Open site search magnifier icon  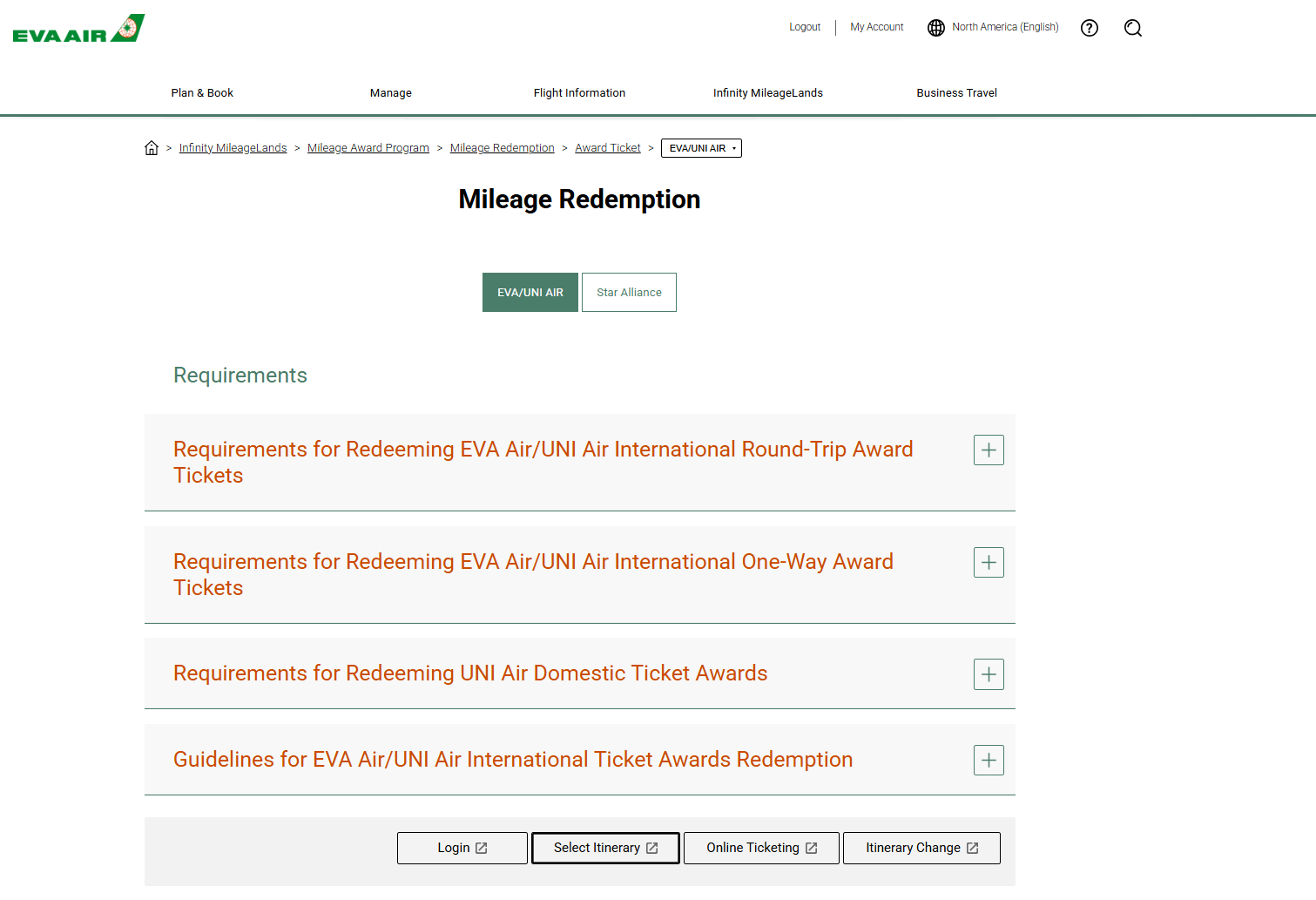coord(1132,28)
